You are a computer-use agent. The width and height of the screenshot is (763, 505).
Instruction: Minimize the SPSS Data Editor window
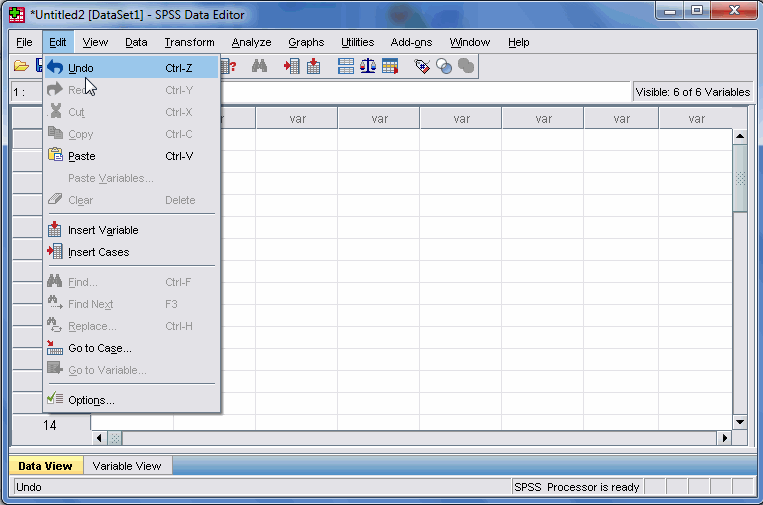670,11
